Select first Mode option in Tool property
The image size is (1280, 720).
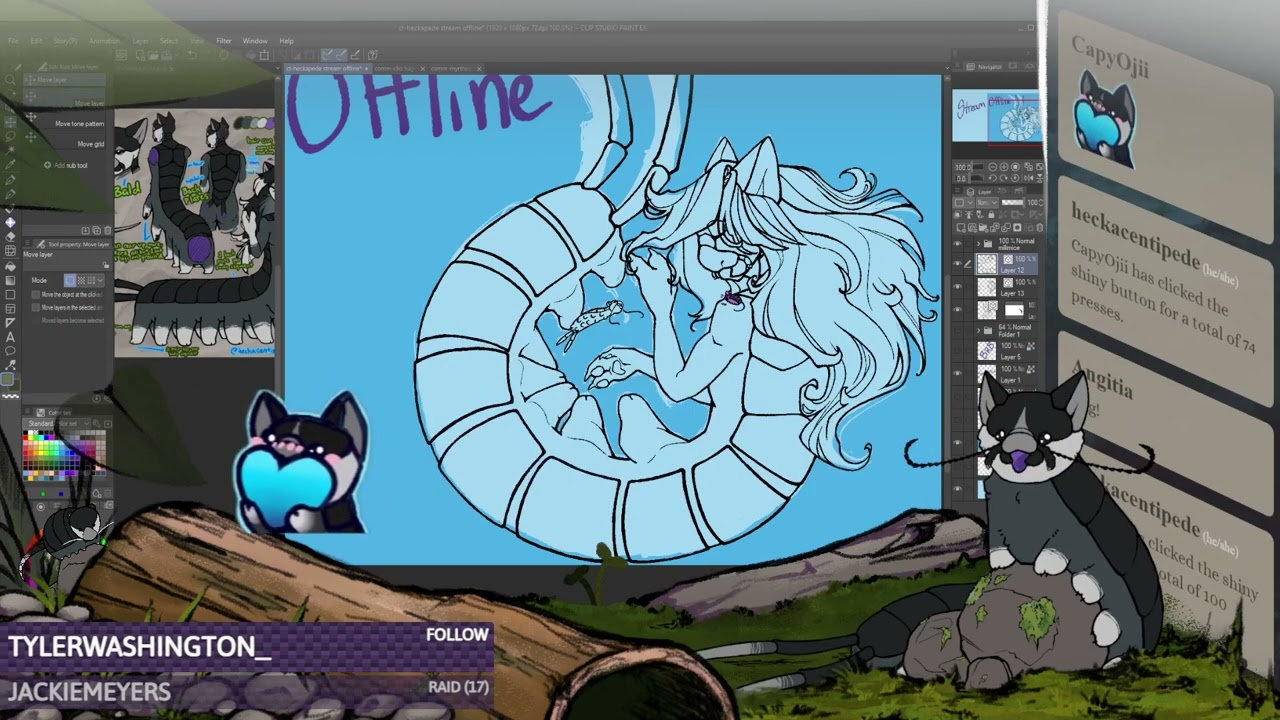click(70, 280)
